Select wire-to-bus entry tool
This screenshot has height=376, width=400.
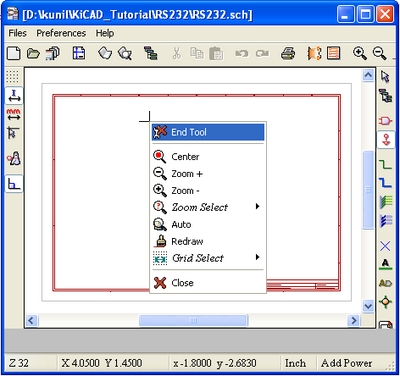pos(386,202)
